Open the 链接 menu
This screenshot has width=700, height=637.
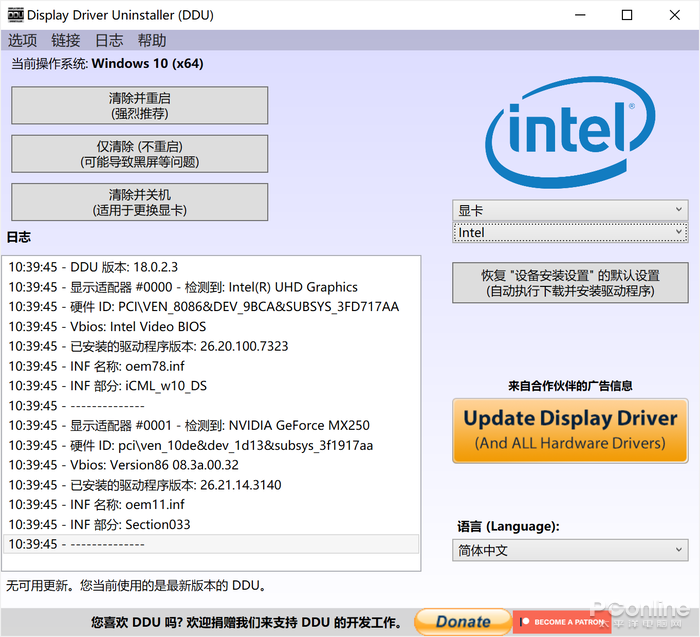tap(65, 41)
